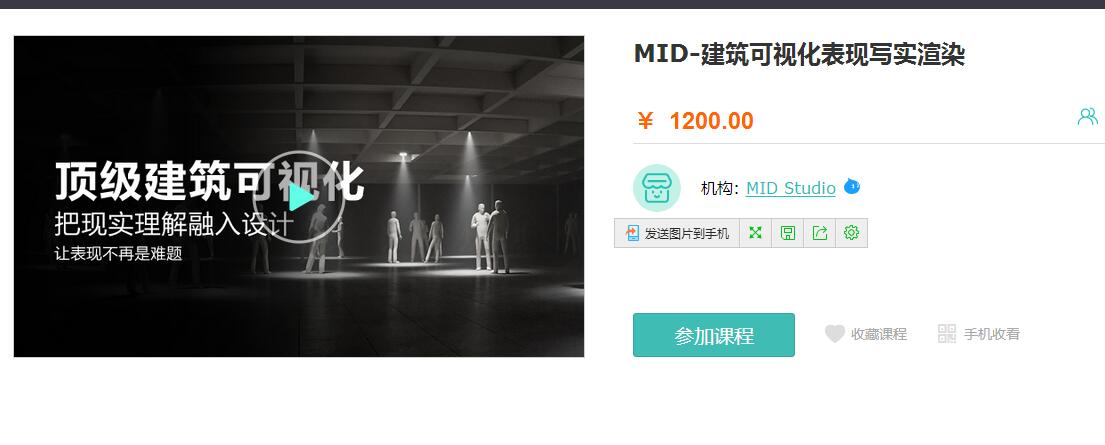Viewport: 1105px width, 445px height.
Task: Select the 手机收看 text label
Action: 992,334
